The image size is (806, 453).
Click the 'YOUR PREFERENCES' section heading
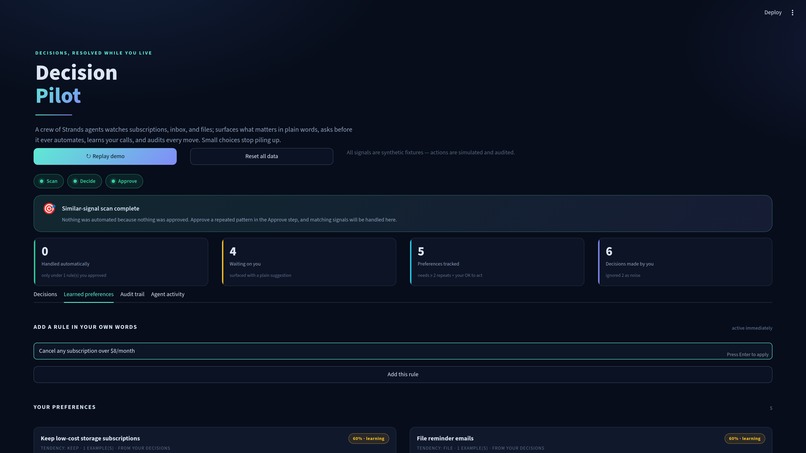[x=64, y=407]
